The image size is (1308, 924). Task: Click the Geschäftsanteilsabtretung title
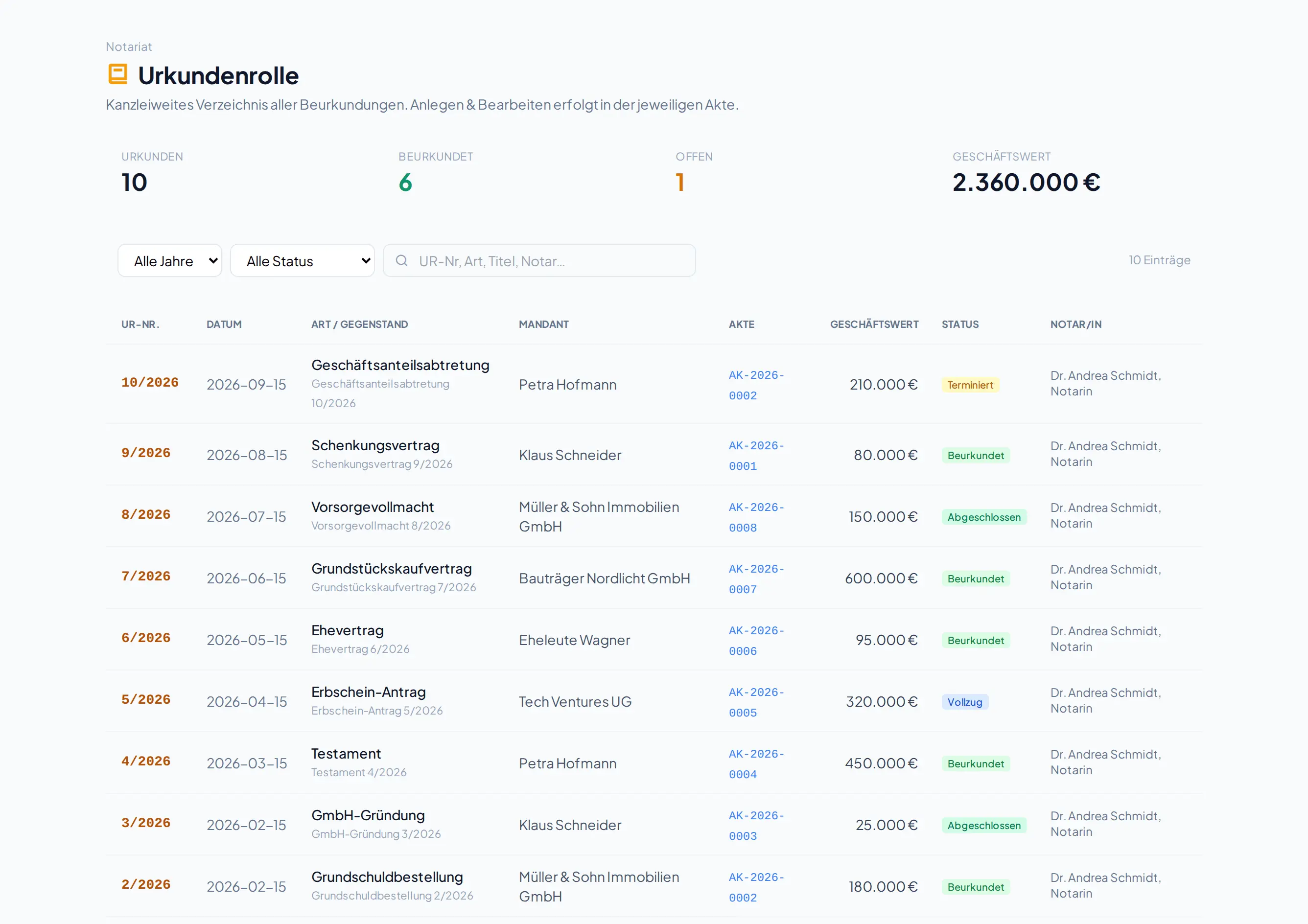[x=400, y=365]
